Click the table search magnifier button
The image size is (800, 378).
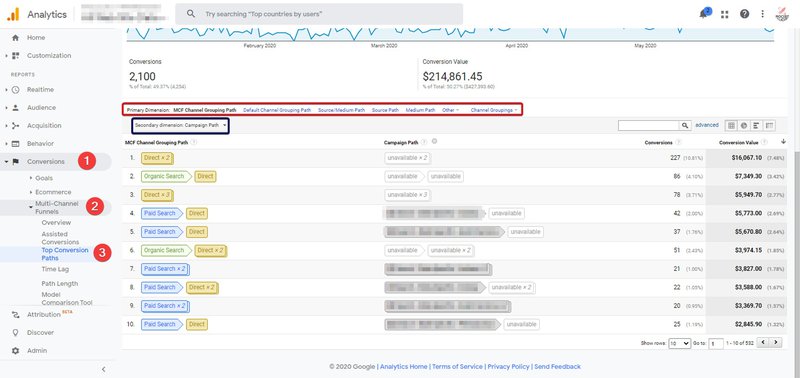pos(685,125)
